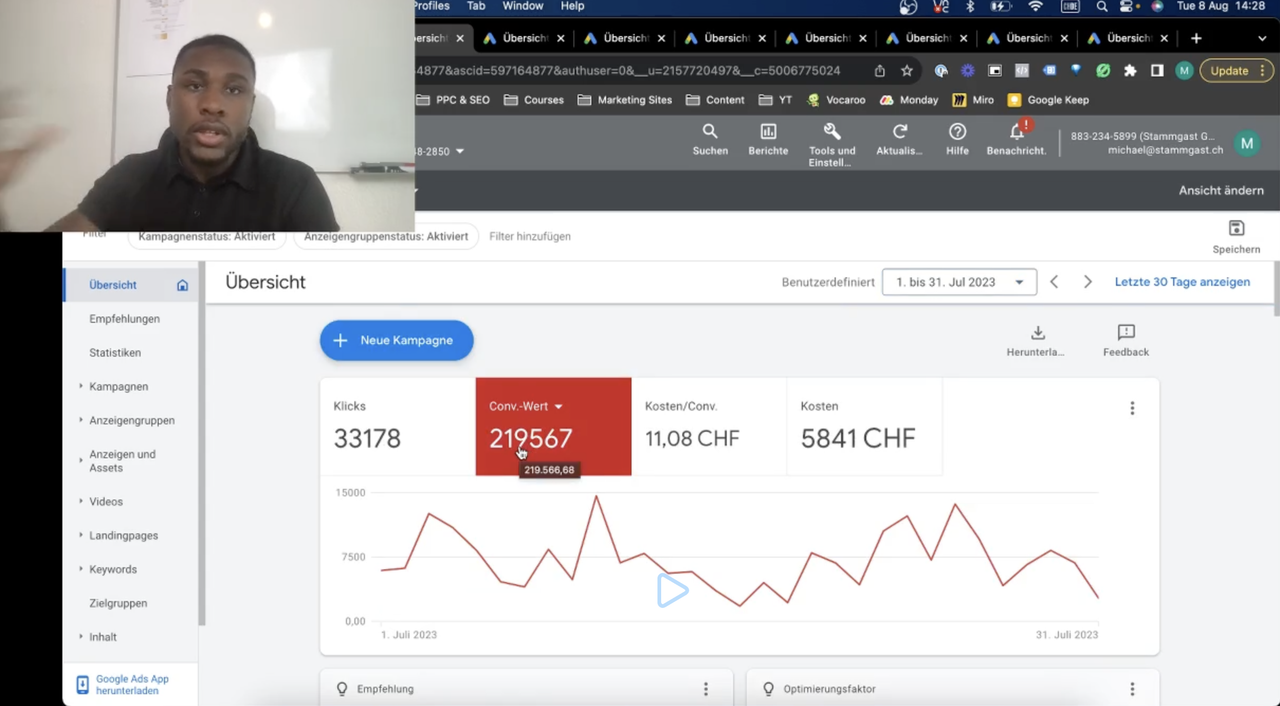This screenshot has height=706, width=1280.
Task: Open the Benachricht. notification bell
Action: pyautogui.click(x=1017, y=131)
